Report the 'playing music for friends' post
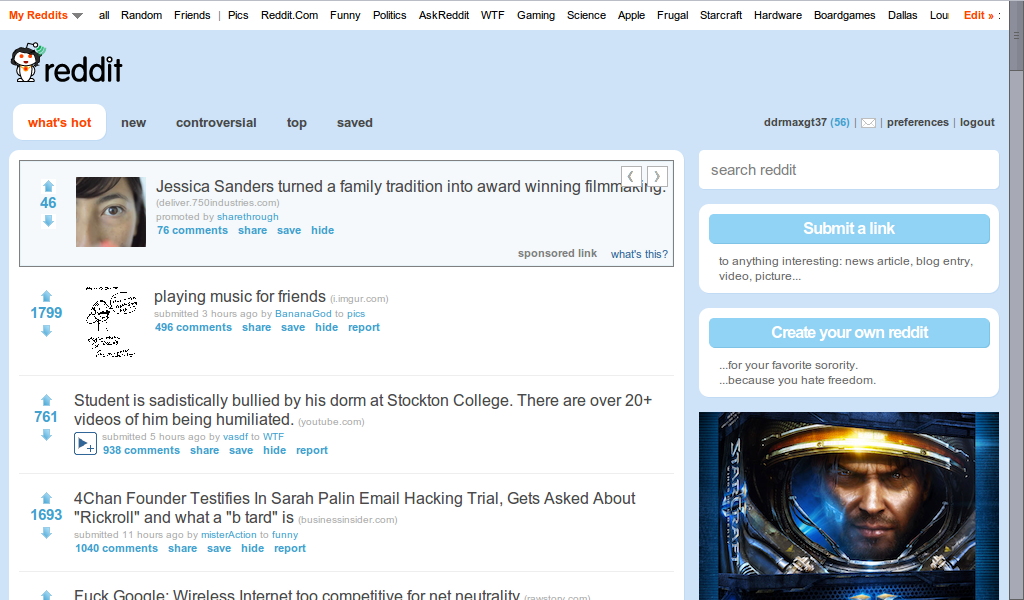1024x600 pixels. click(364, 327)
